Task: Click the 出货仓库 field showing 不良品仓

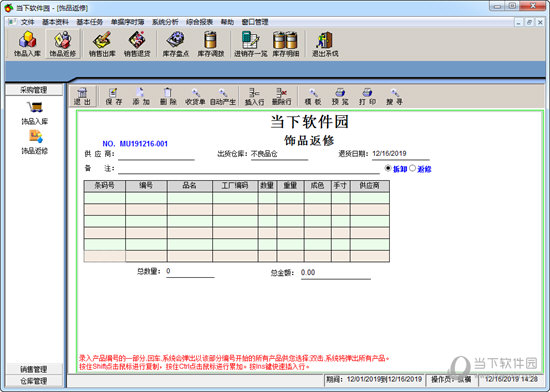Action: click(279, 154)
